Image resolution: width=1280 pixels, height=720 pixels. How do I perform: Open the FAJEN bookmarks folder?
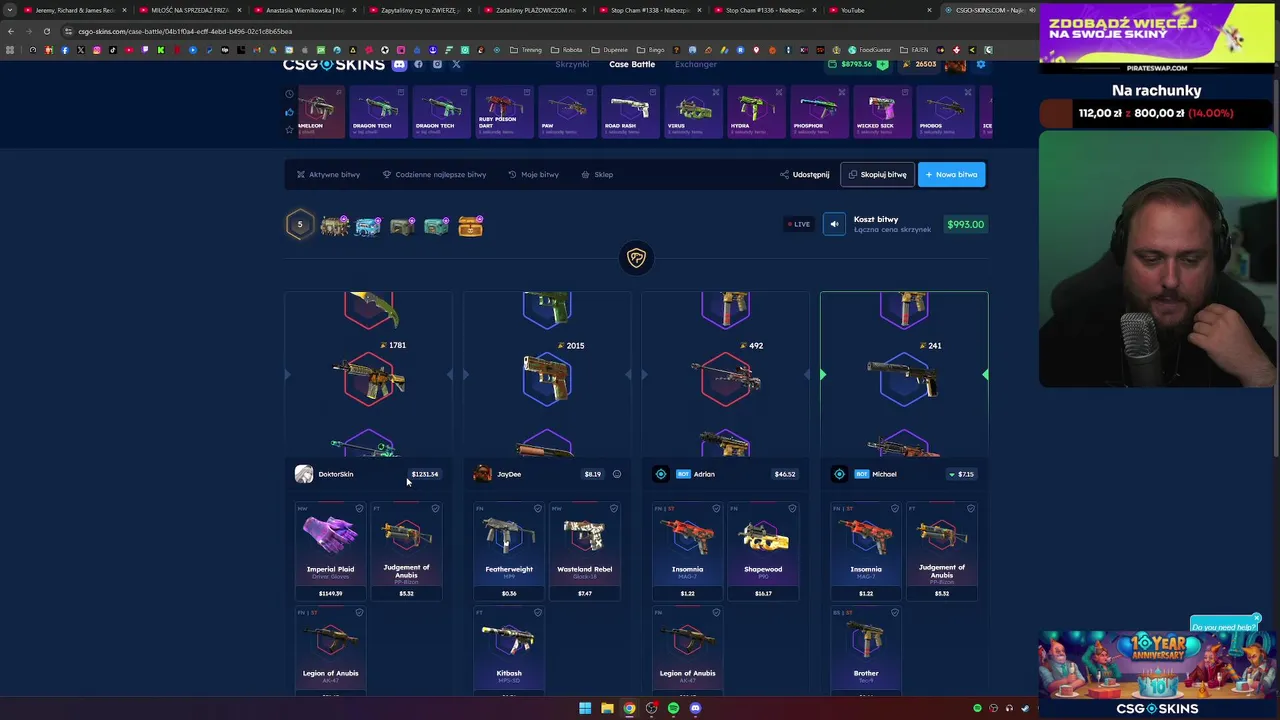(914, 50)
